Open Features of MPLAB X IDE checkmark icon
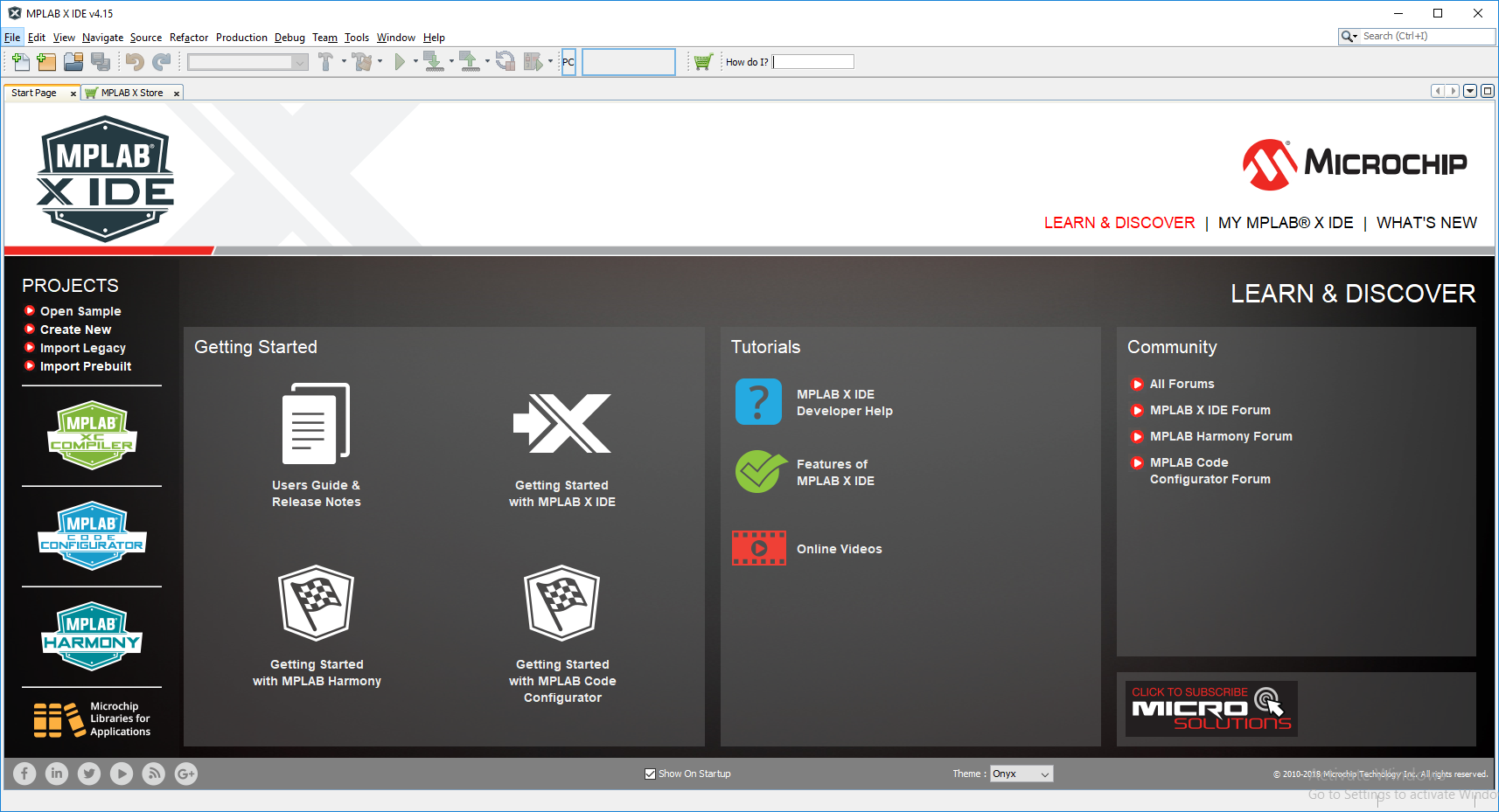The height and width of the screenshot is (812, 1499). click(760, 472)
